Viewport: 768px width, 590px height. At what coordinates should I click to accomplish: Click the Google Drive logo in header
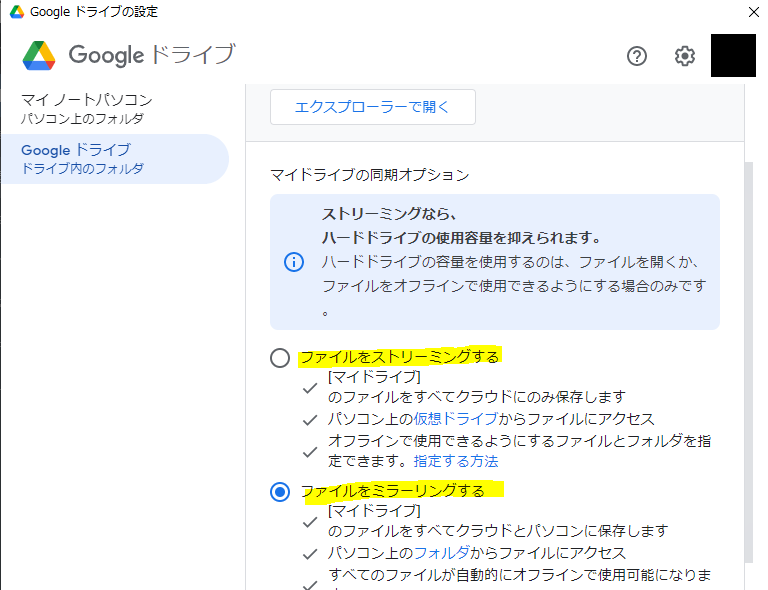pos(39,55)
